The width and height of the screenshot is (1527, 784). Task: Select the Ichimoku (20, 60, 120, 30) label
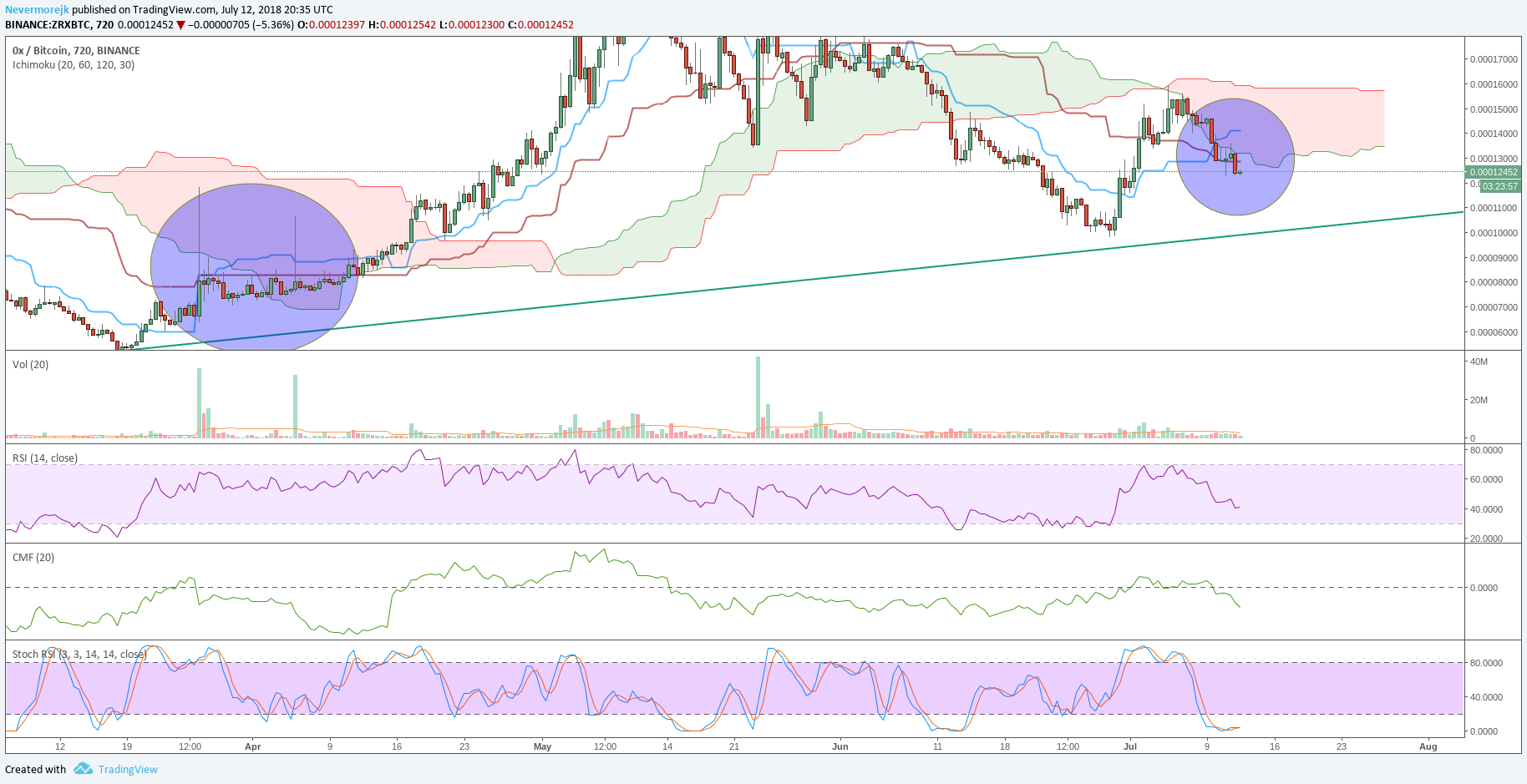click(74, 65)
